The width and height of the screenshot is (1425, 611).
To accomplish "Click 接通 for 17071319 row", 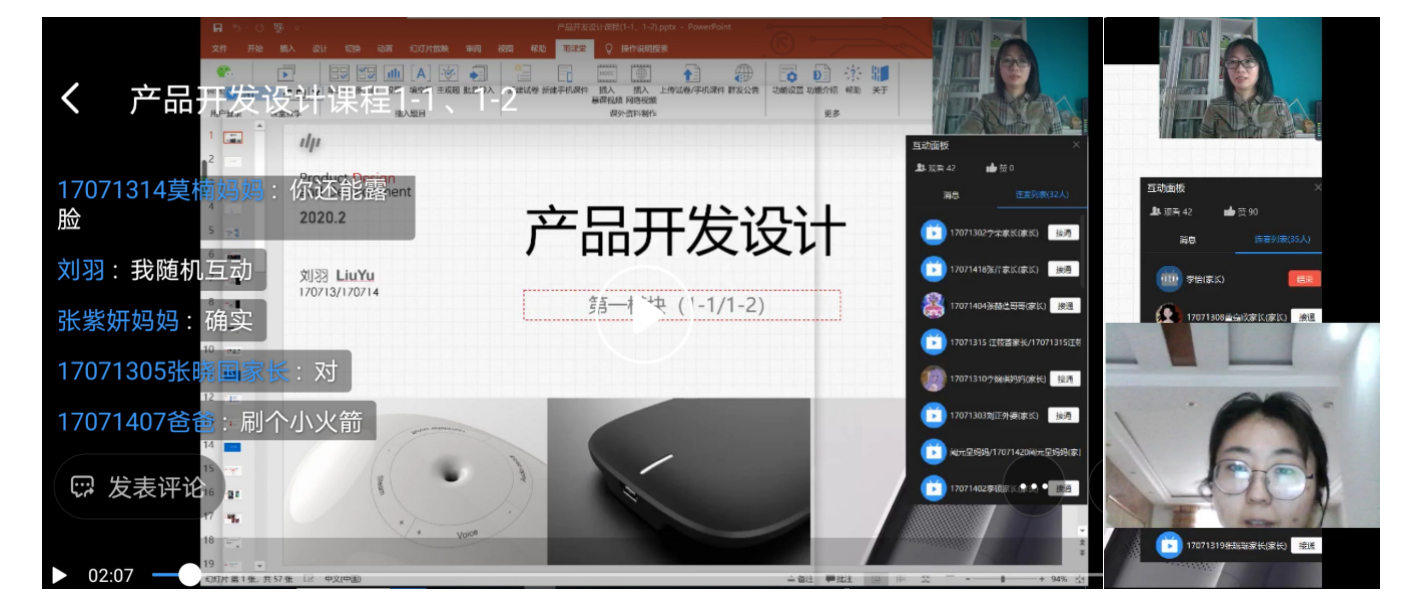I will (1305, 545).
